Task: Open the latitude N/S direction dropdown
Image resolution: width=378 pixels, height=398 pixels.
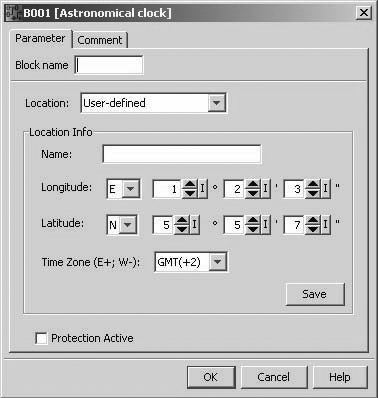Action: (x=127, y=225)
